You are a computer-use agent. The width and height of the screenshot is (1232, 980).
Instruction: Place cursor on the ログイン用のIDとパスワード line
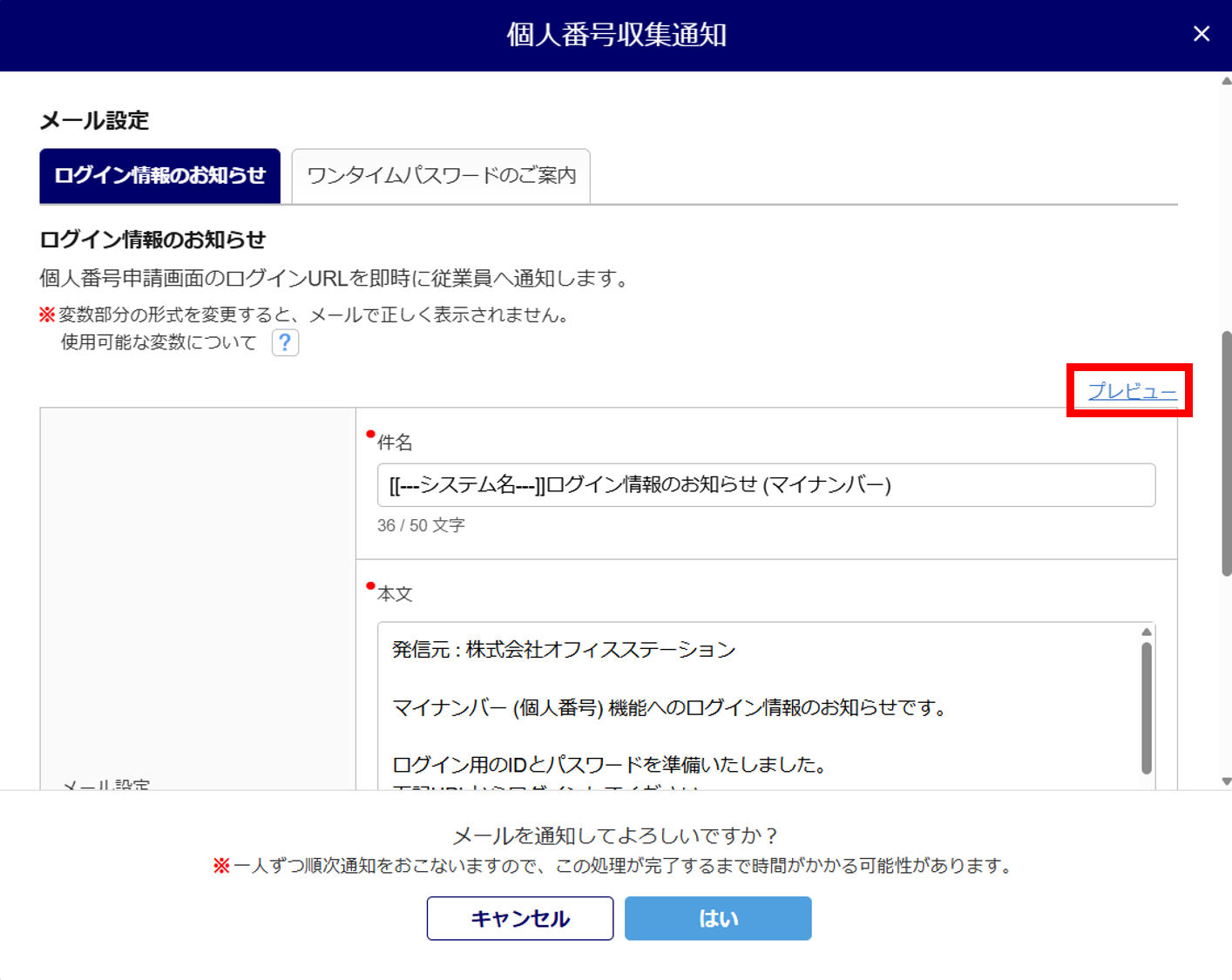[x=609, y=765]
